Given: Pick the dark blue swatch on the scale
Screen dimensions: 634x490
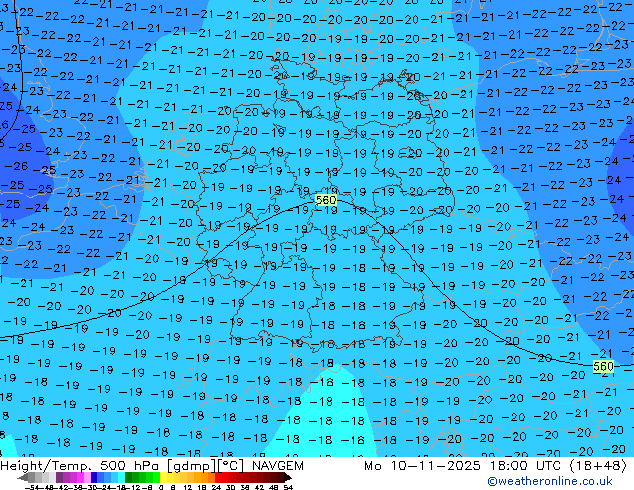Looking at the screenshot, I should point(94,477).
